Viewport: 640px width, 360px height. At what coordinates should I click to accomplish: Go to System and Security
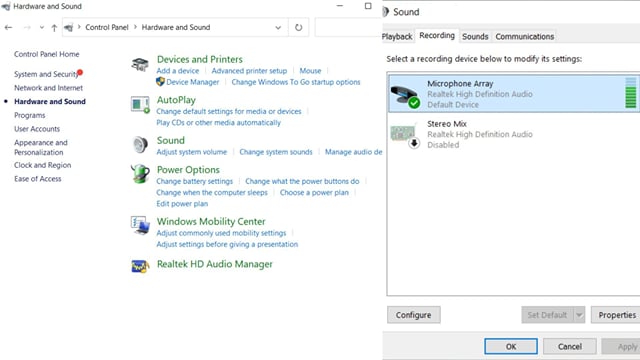pyautogui.click(x=46, y=74)
